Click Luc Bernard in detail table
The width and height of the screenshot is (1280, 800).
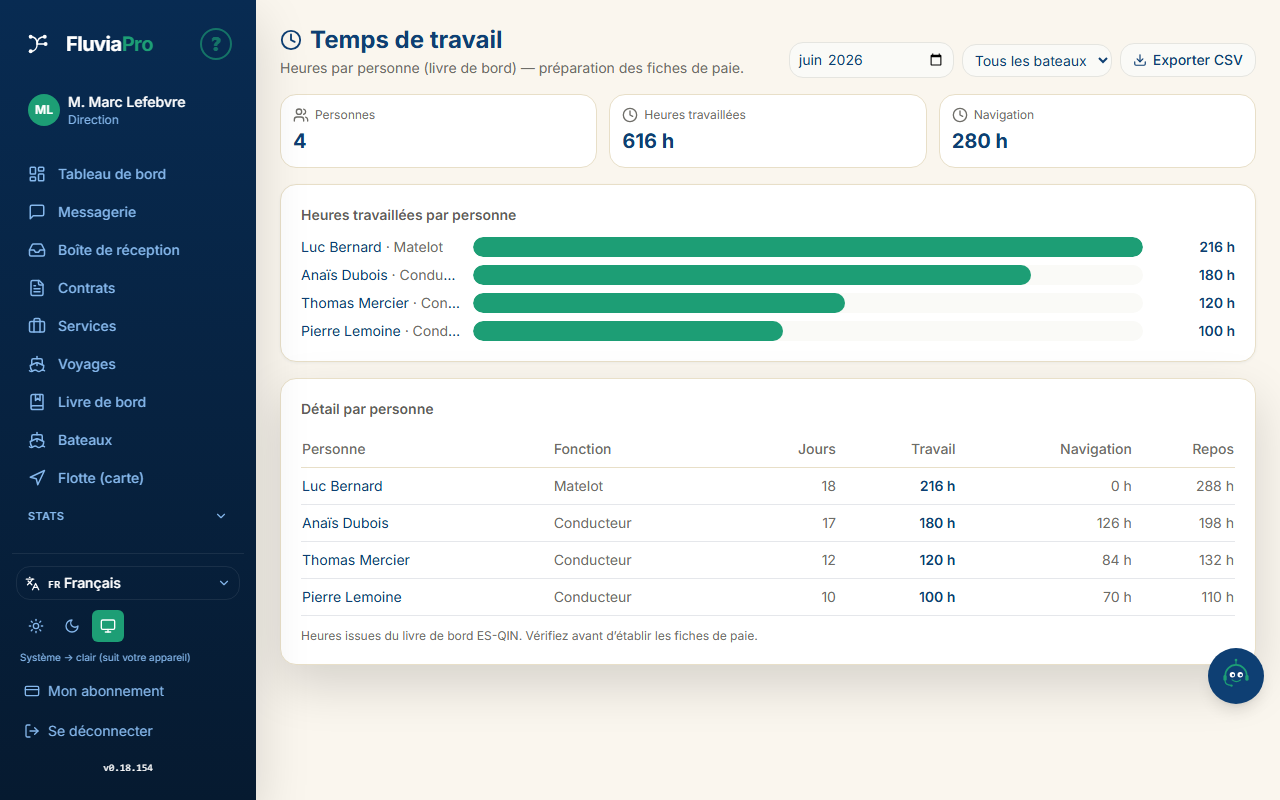click(x=342, y=486)
